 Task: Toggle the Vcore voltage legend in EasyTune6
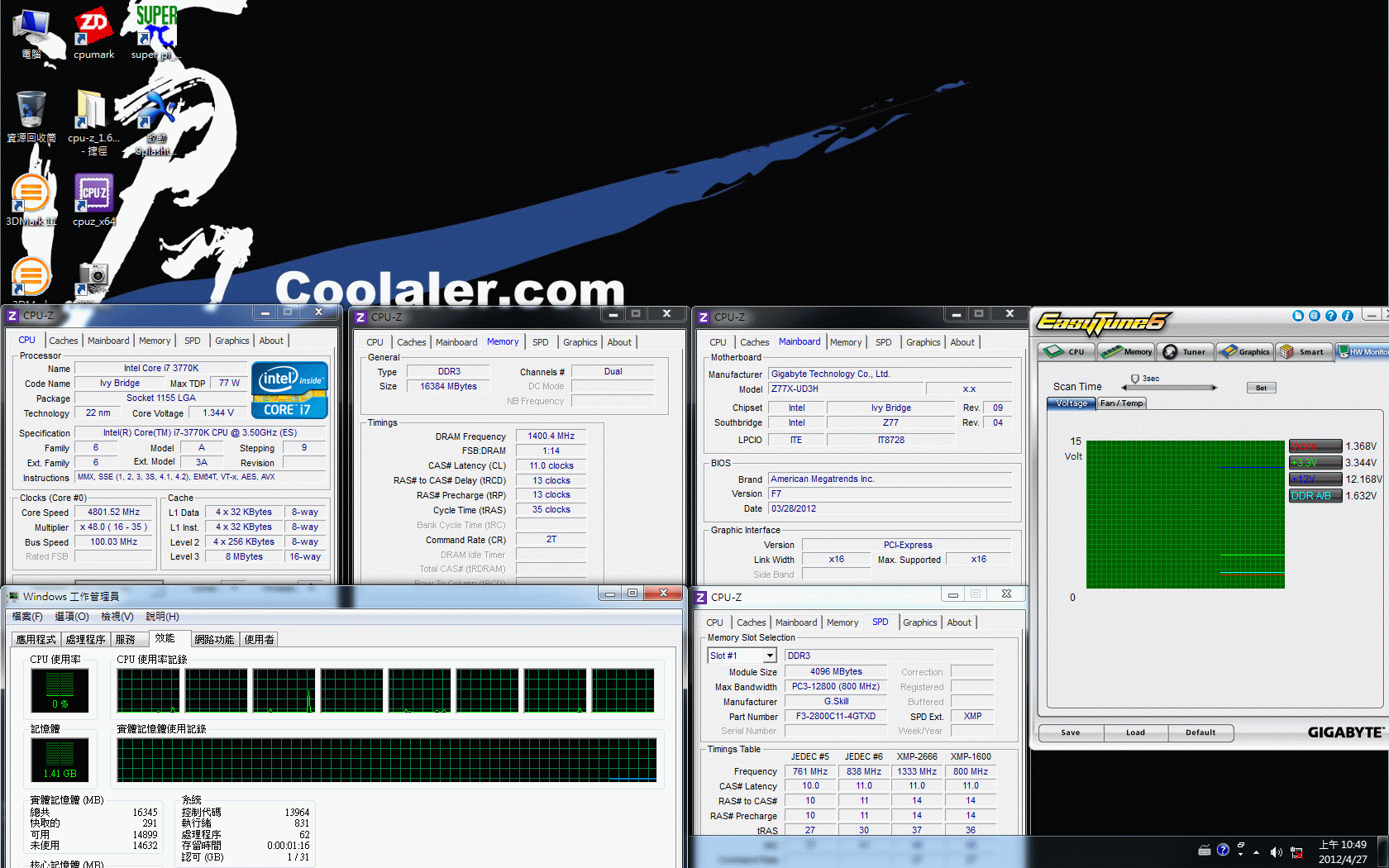[x=1315, y=446]
